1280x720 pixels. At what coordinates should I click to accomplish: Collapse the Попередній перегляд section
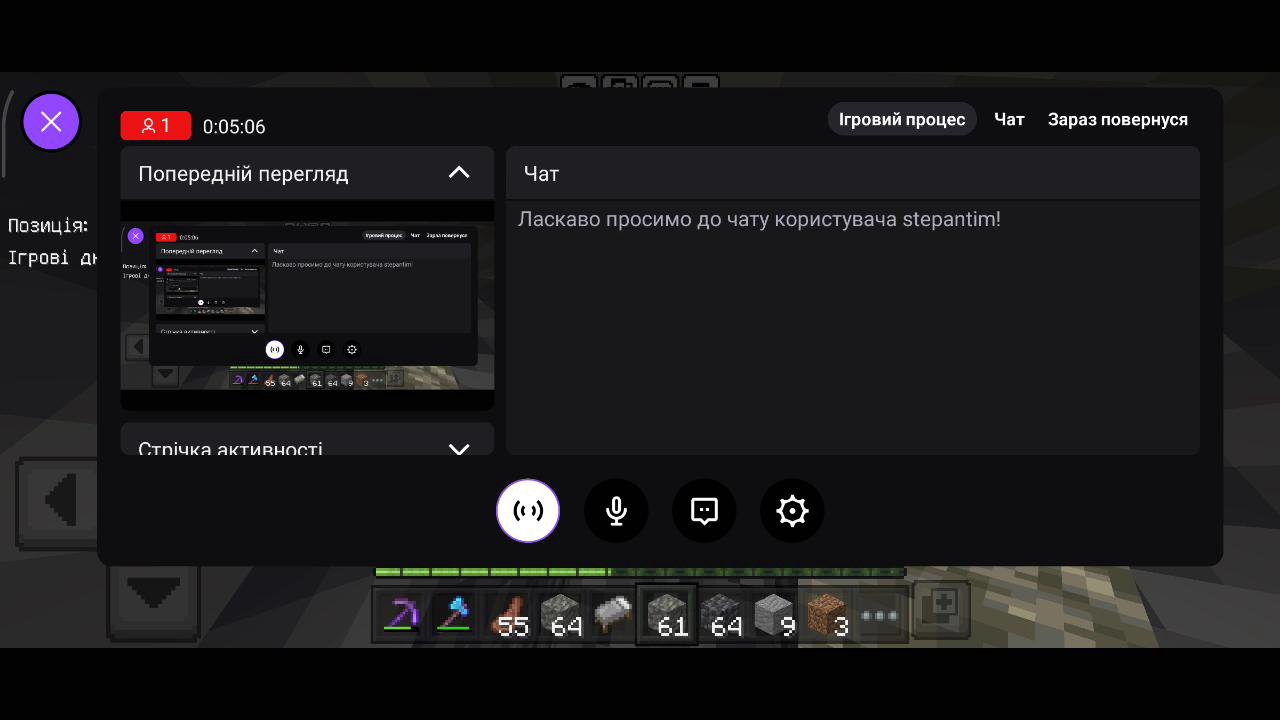point(459,172)
